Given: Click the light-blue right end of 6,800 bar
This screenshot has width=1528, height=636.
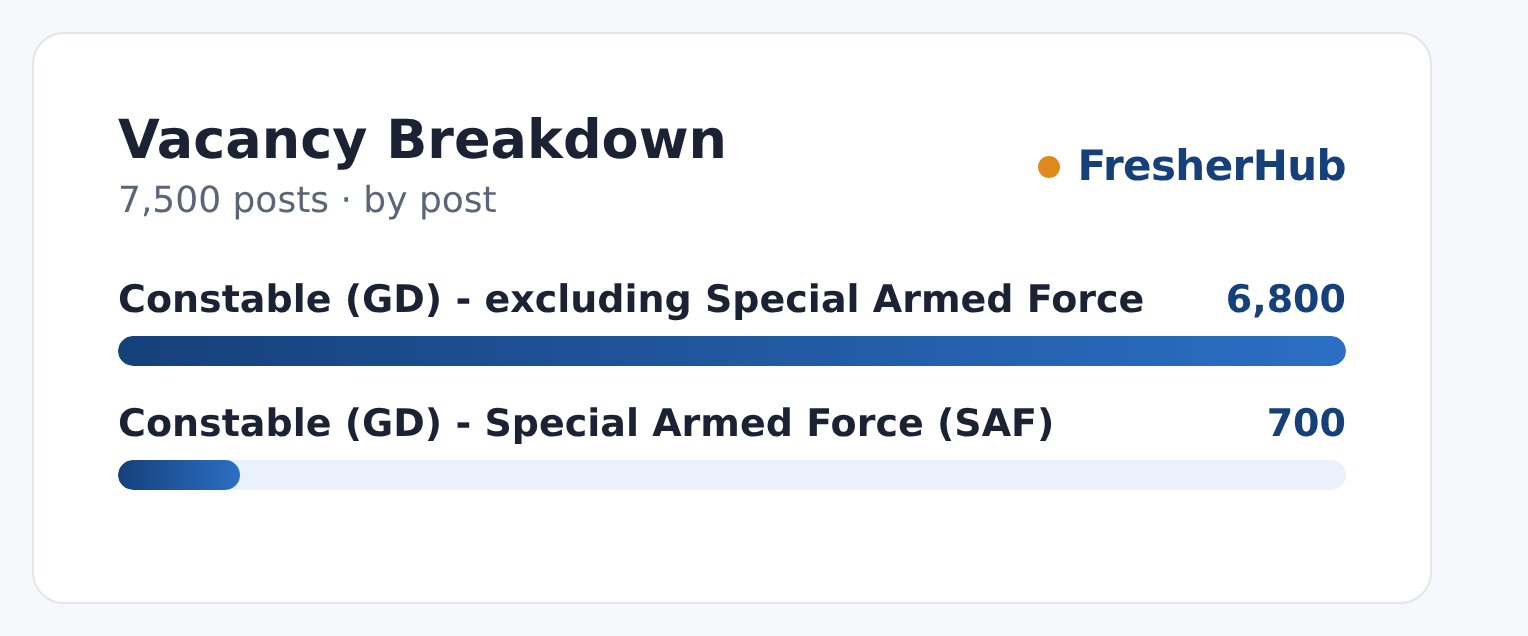Looking at the screenshot, I should 1328,351.
